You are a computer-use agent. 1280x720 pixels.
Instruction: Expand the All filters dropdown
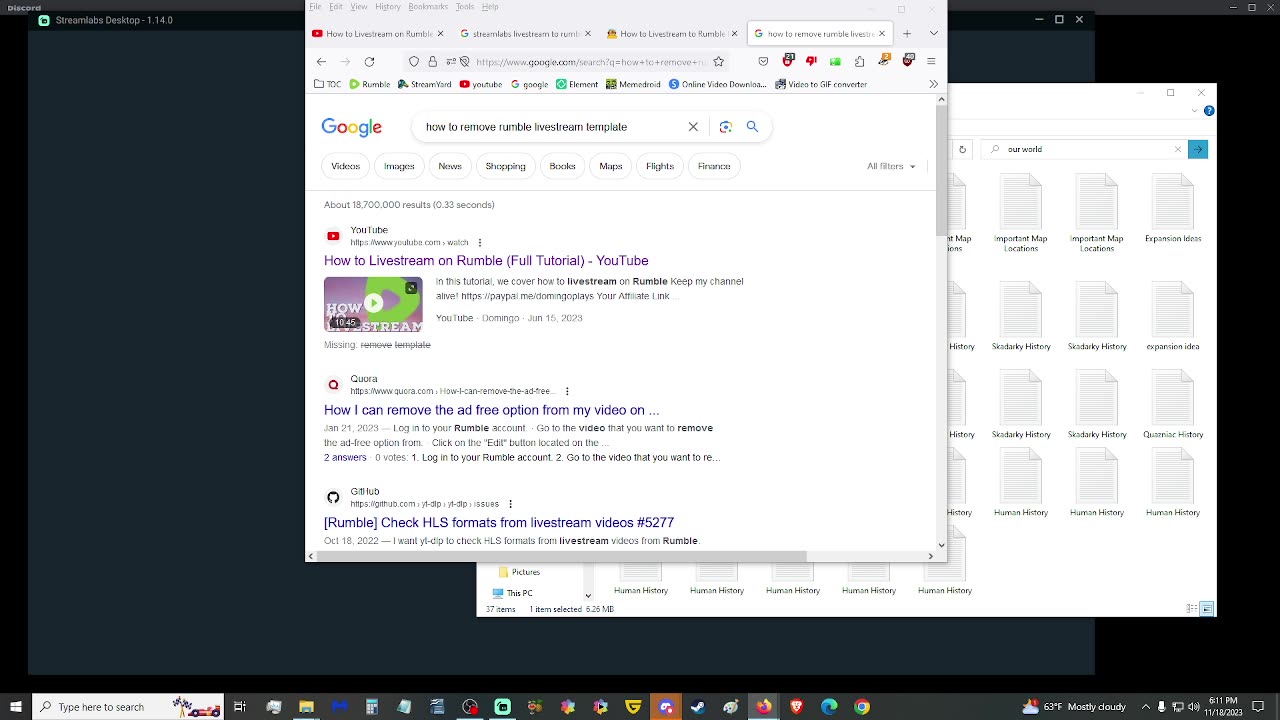point(891,166)
